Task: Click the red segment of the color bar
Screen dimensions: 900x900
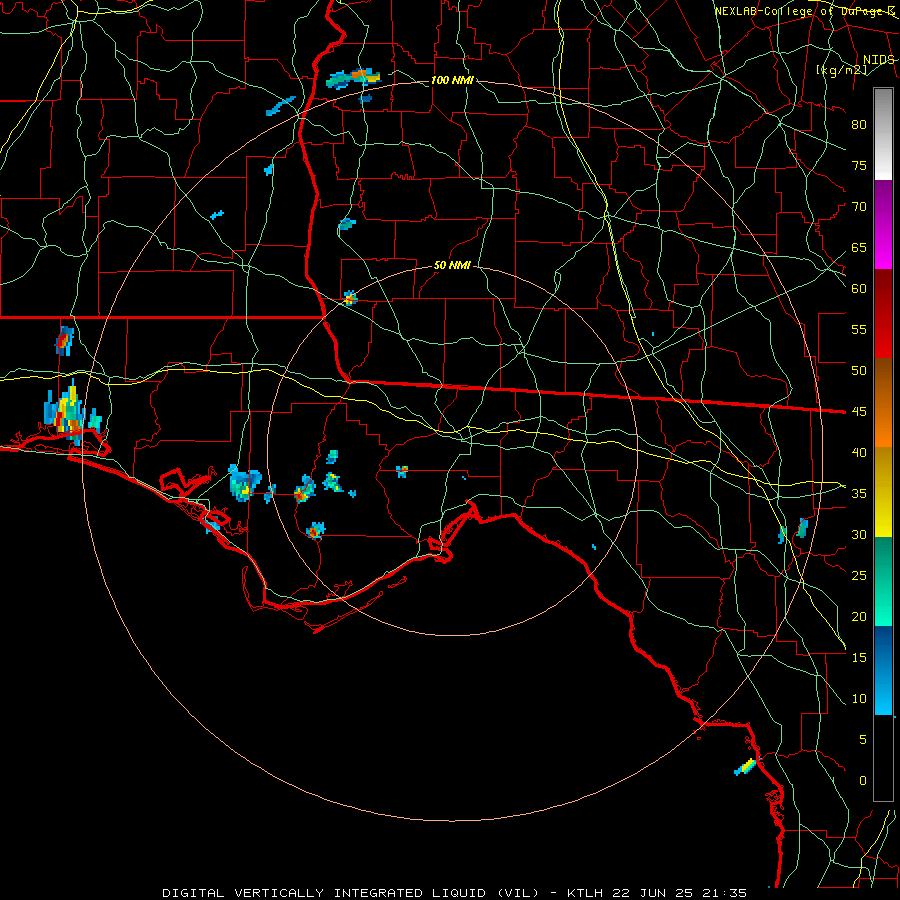Action: (x=883, y=314)
